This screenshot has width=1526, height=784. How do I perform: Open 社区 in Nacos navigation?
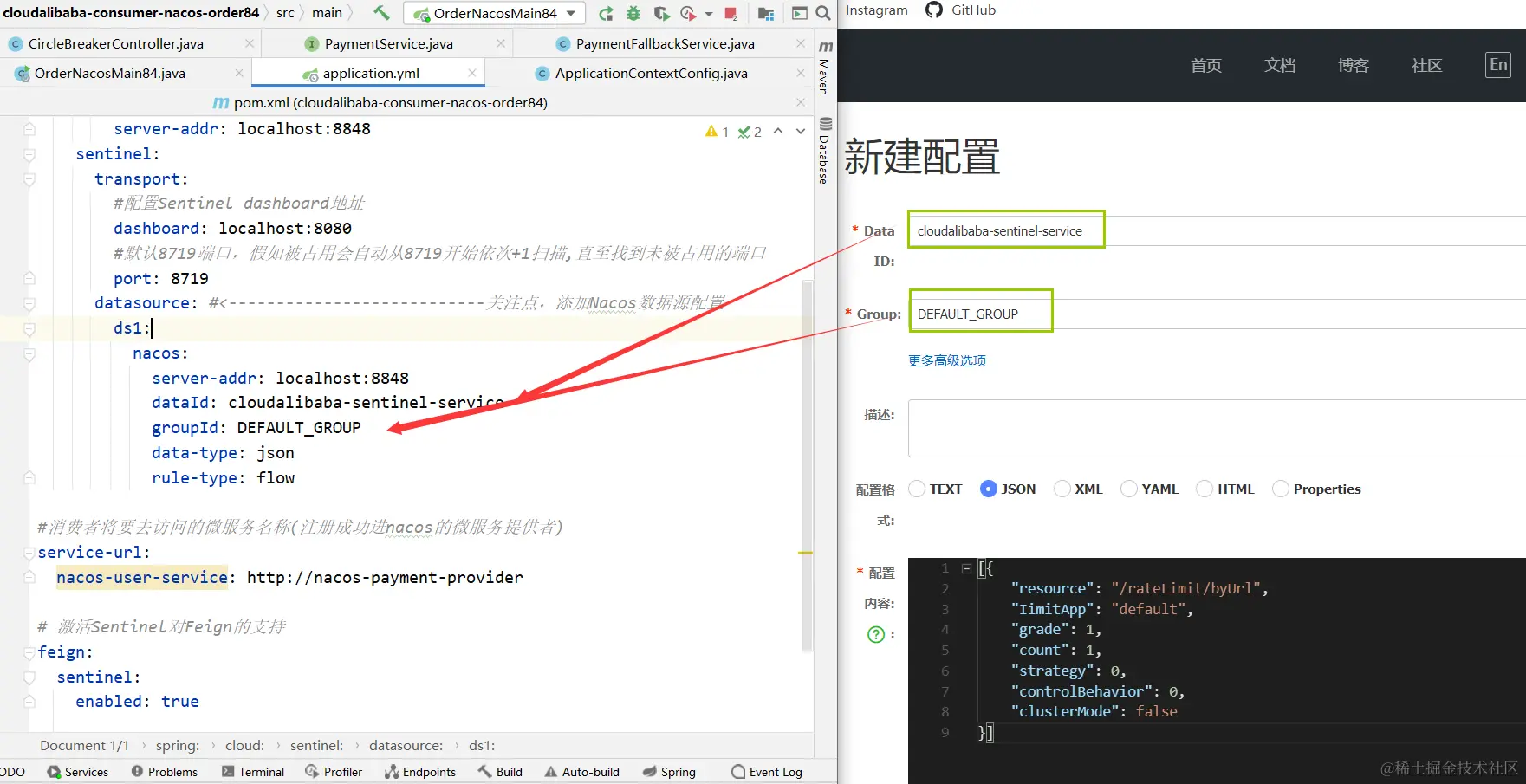1426,65
